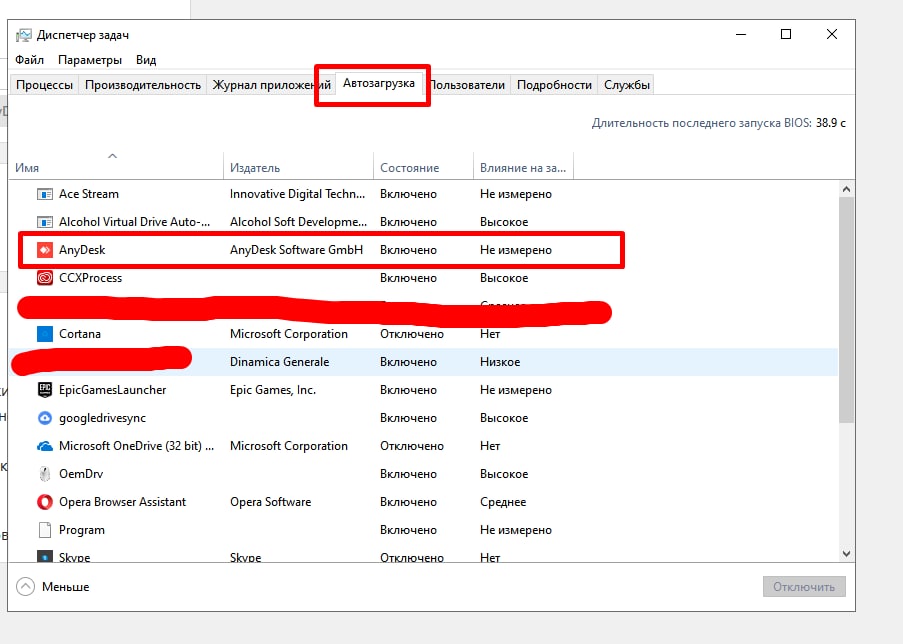Click the EpicGamesLauncher icon
Viewport: 903px width, 644px height.
[x=44, y=390]
